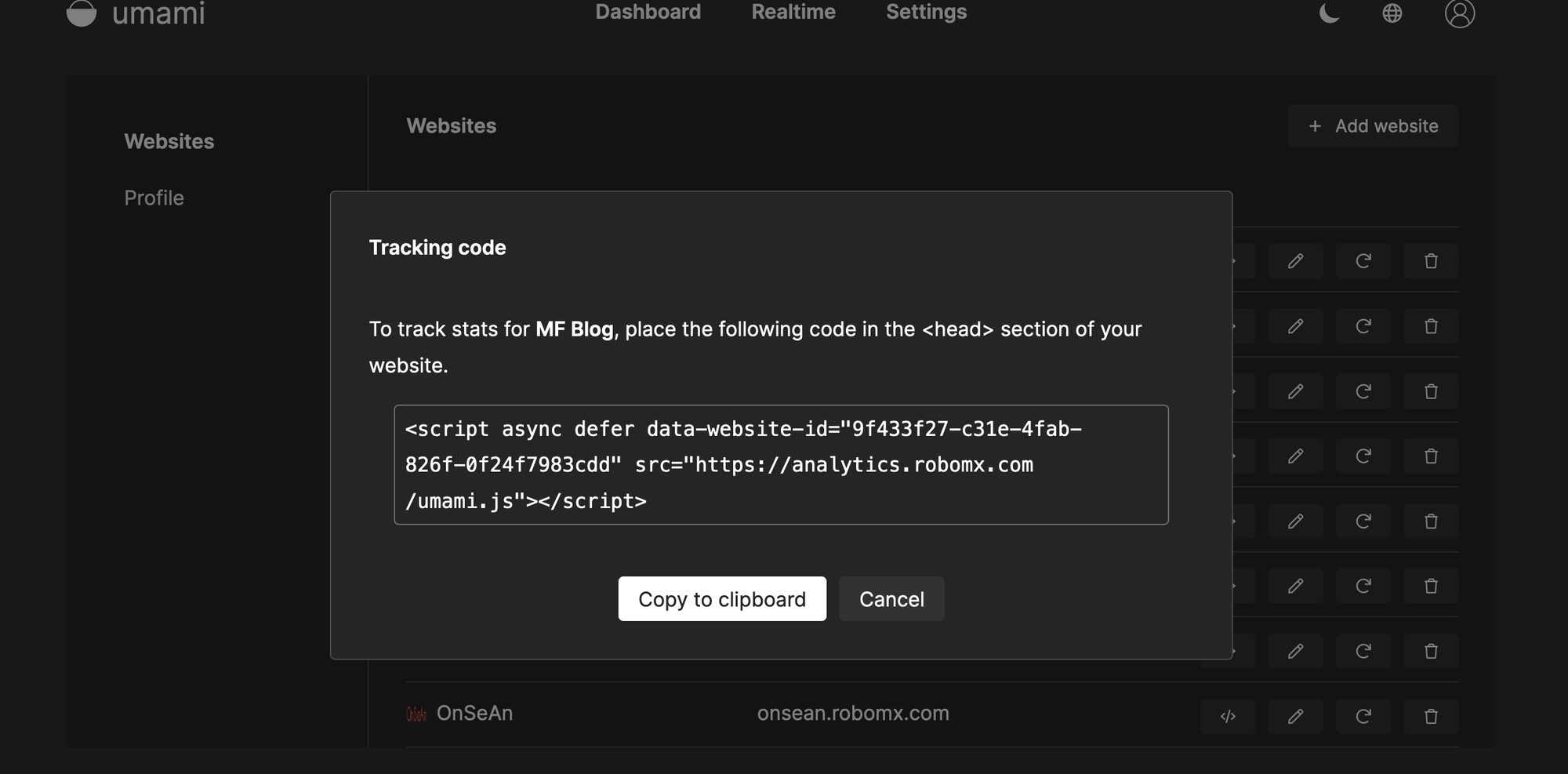1568x774 pixels.
Task: Open the Dashboard tab
Action: point(648,12)
